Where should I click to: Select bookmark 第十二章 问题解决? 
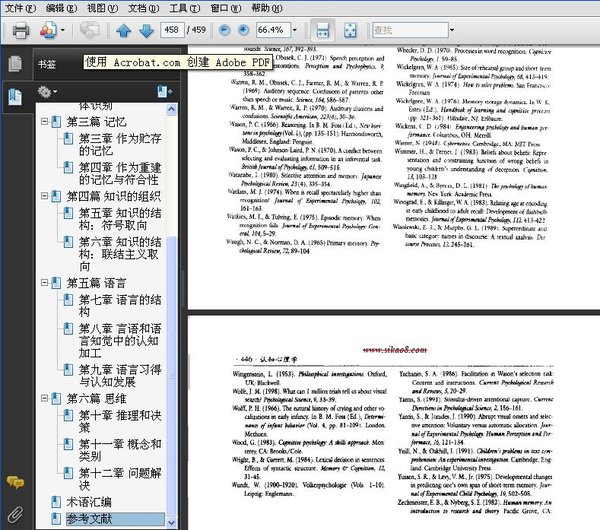[120, 479]
